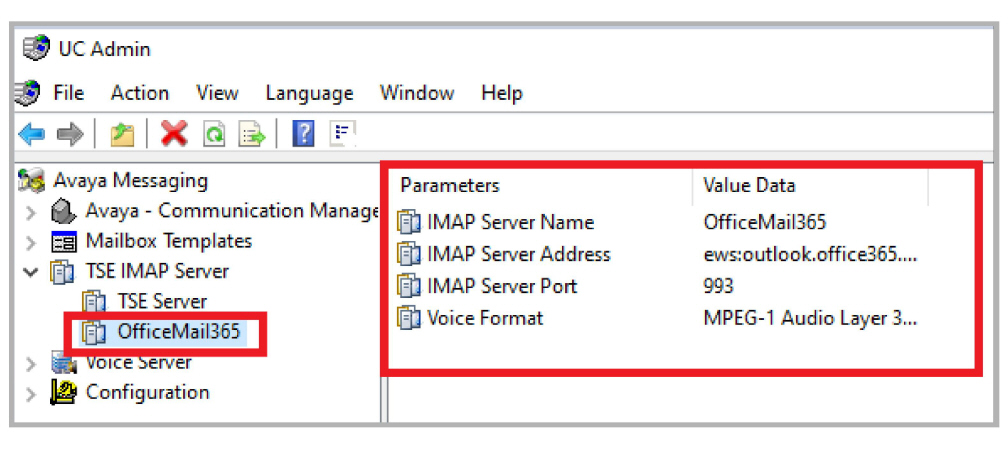Expand the Avaya - Communication Manager node
Screen dimensions: 1008x449
click(30, 212)
